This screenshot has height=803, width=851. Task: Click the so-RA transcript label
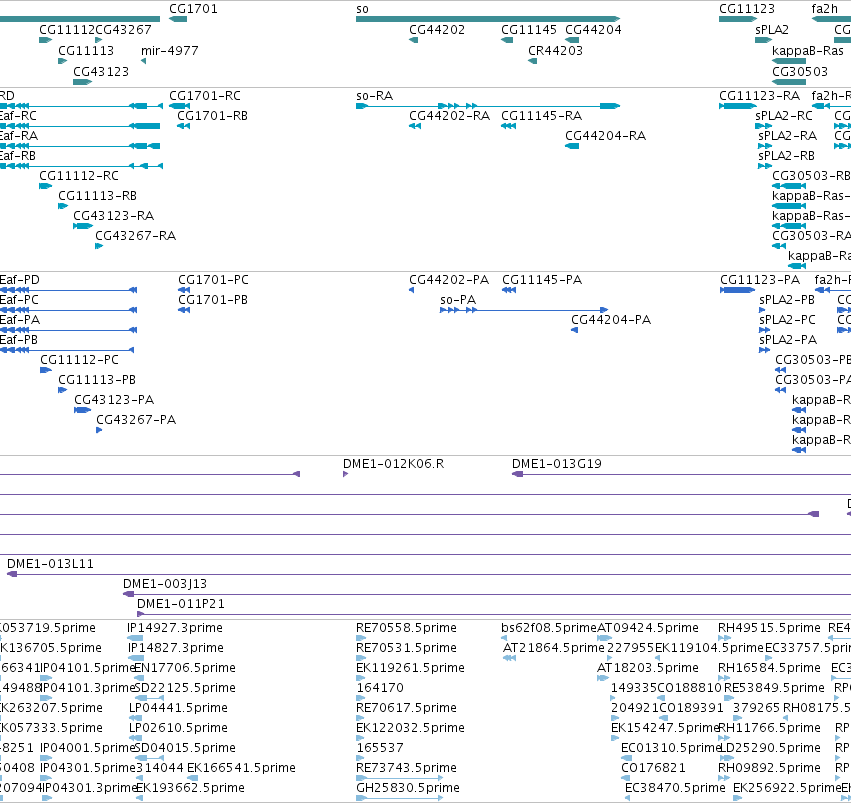click(x=374, y=96)
